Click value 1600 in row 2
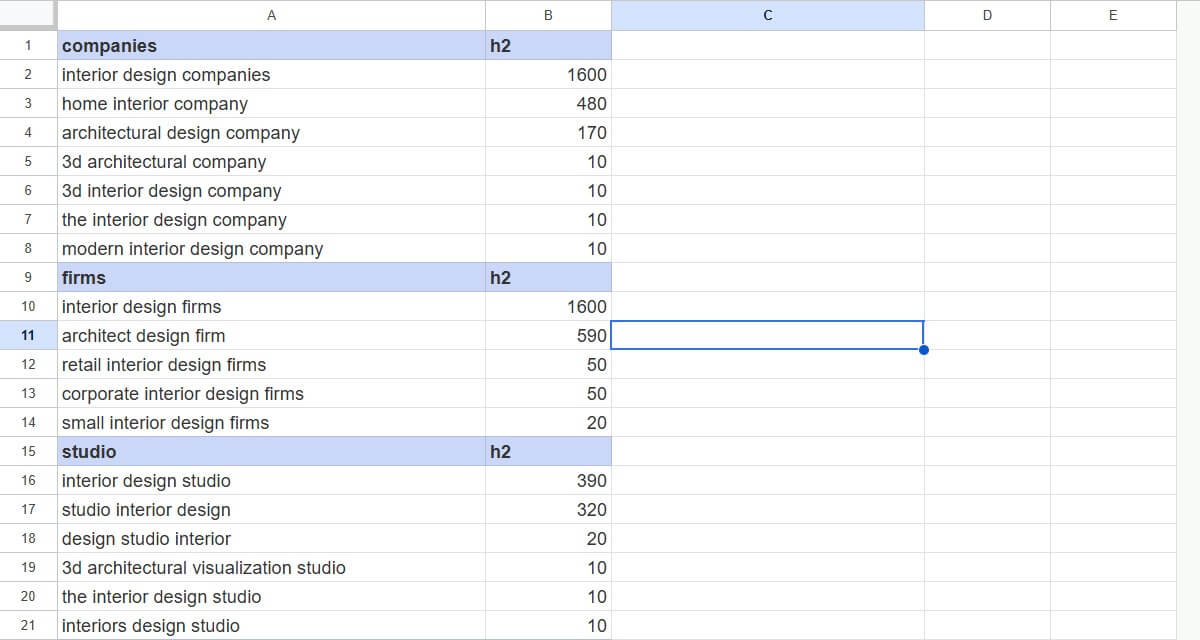1200x640 pixels. tap(548, 74)
